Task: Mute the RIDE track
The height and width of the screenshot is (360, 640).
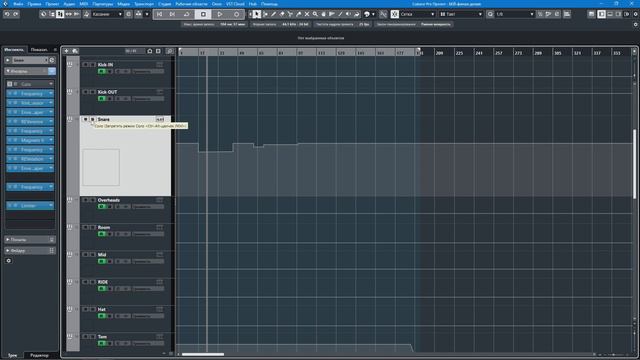Action: point(85,282)
